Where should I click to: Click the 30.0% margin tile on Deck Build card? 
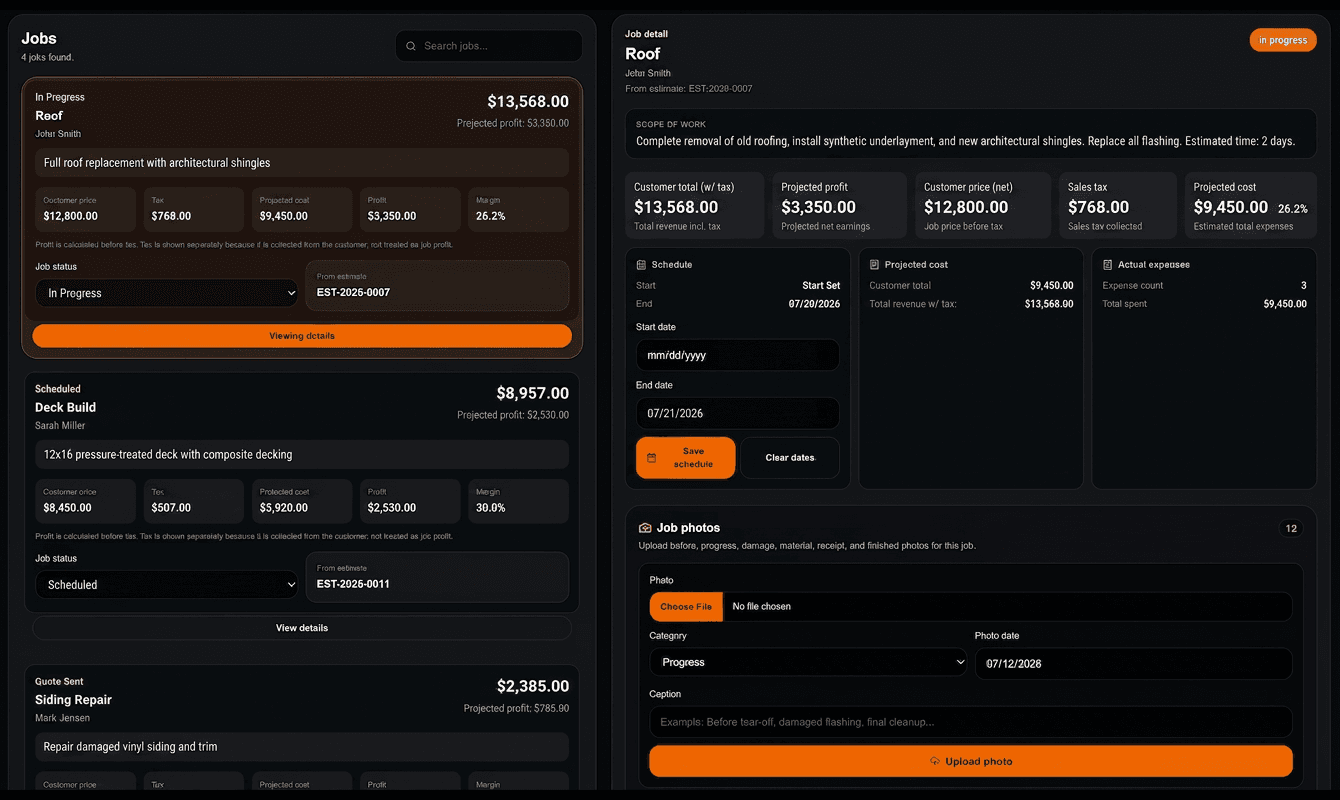click(x=518, y=501)
